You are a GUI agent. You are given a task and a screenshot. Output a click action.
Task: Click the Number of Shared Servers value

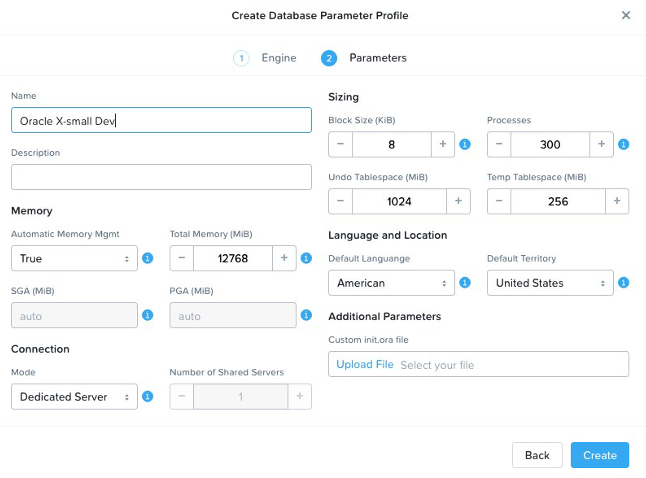(241, 396)
